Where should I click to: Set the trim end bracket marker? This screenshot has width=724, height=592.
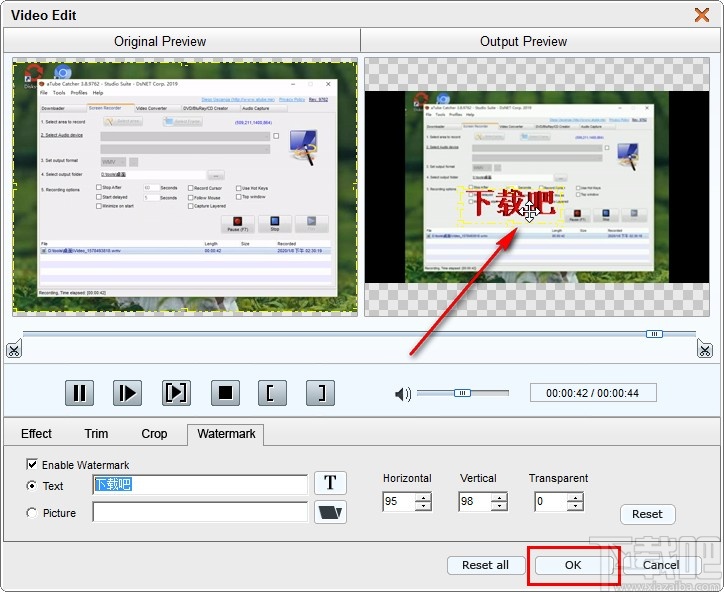[x=320, y=393]
